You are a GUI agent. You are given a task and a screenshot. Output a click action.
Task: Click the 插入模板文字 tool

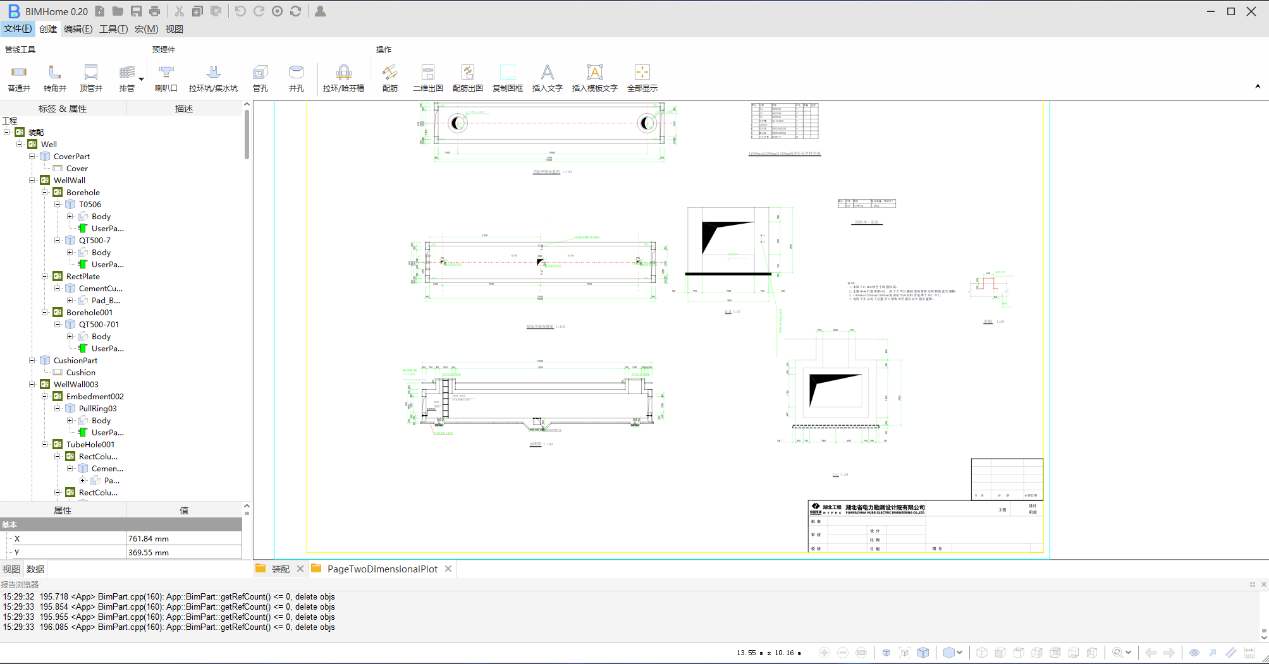click(594, 79)
